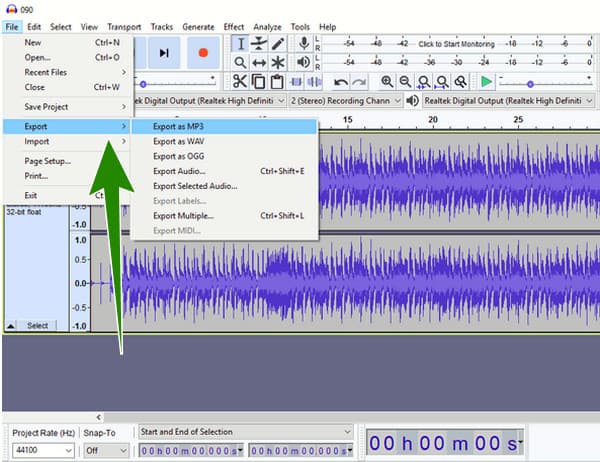Click the red Record button
This screenshot has height=462, width=600.
click(x=203, y=53)
